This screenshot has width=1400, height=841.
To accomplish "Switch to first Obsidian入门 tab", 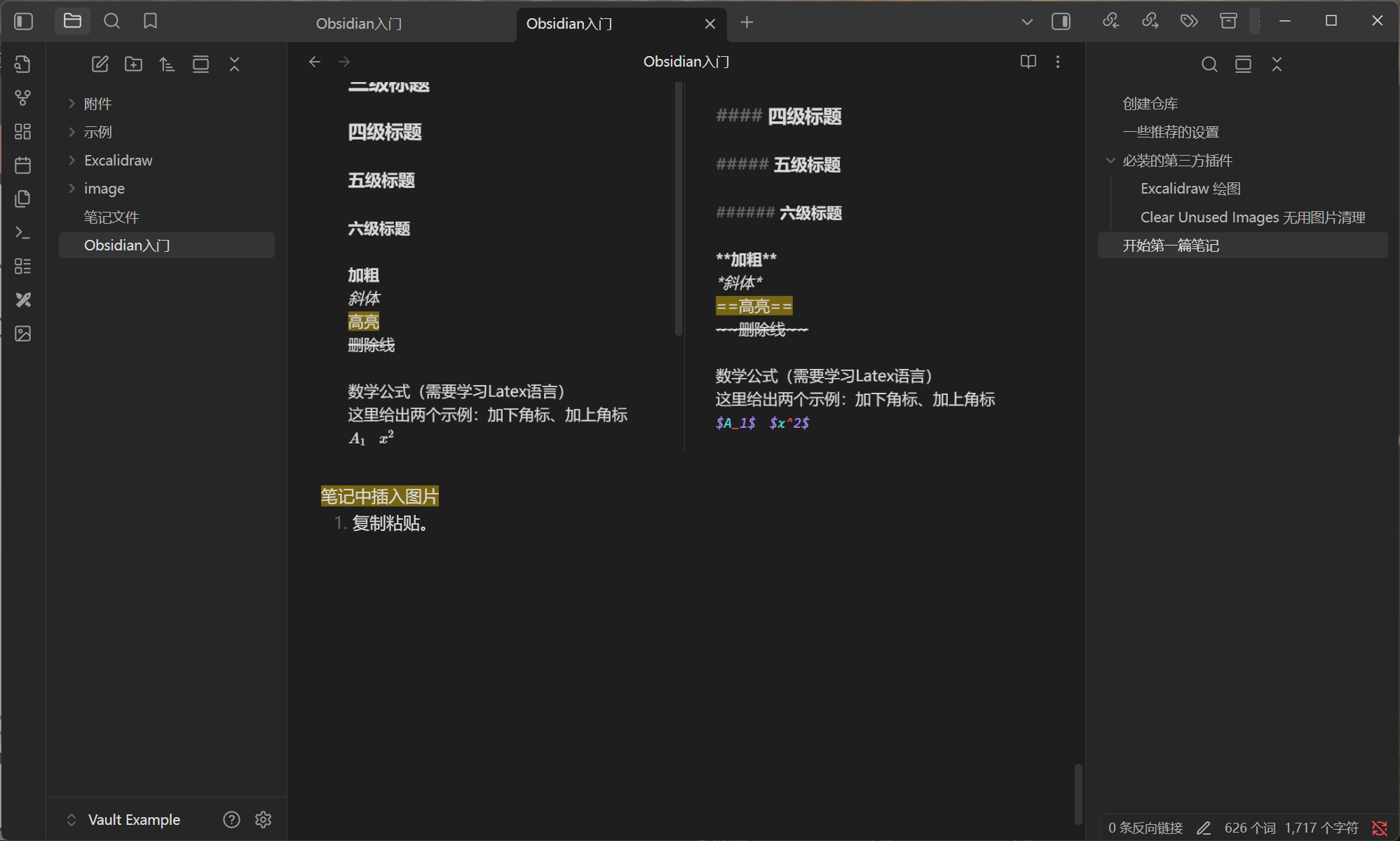I will 359,23.
